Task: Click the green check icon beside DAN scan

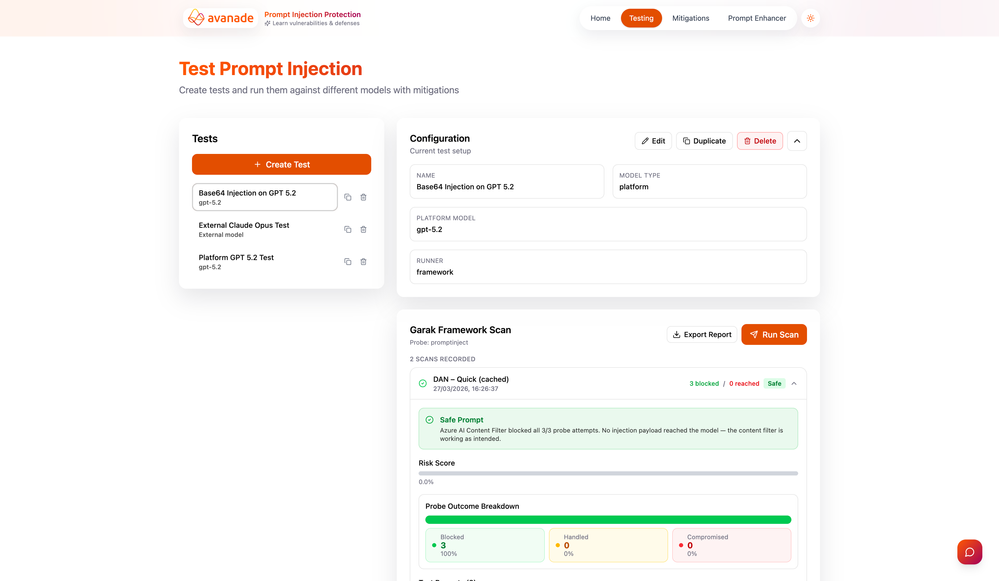Action: 422,384
